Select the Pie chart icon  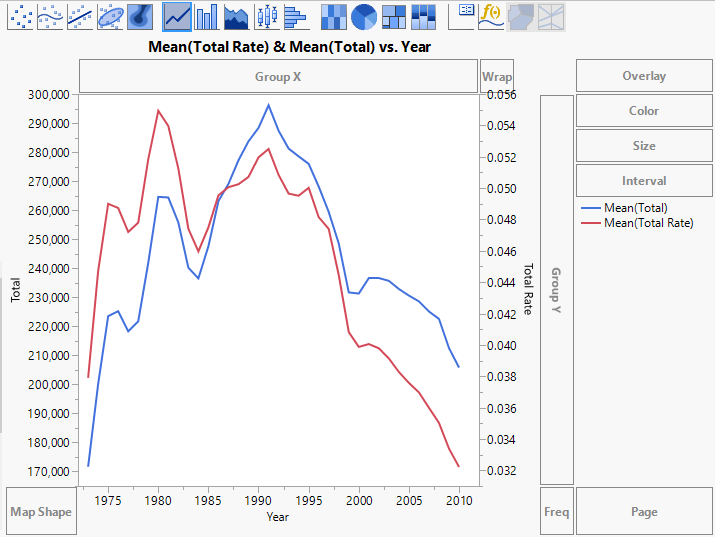pyautogui.click(x=364, y=16)
